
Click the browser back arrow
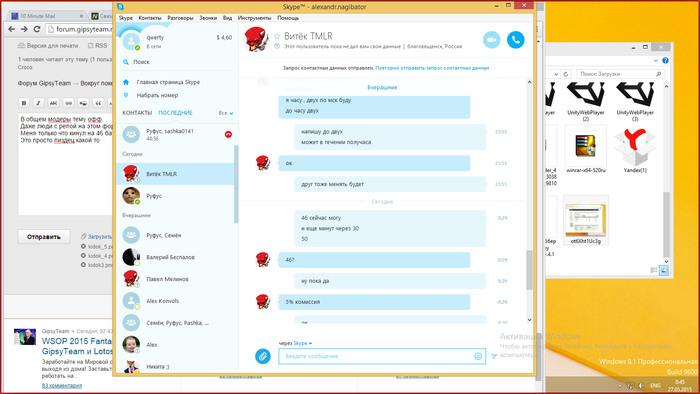(x=12, y=29)
